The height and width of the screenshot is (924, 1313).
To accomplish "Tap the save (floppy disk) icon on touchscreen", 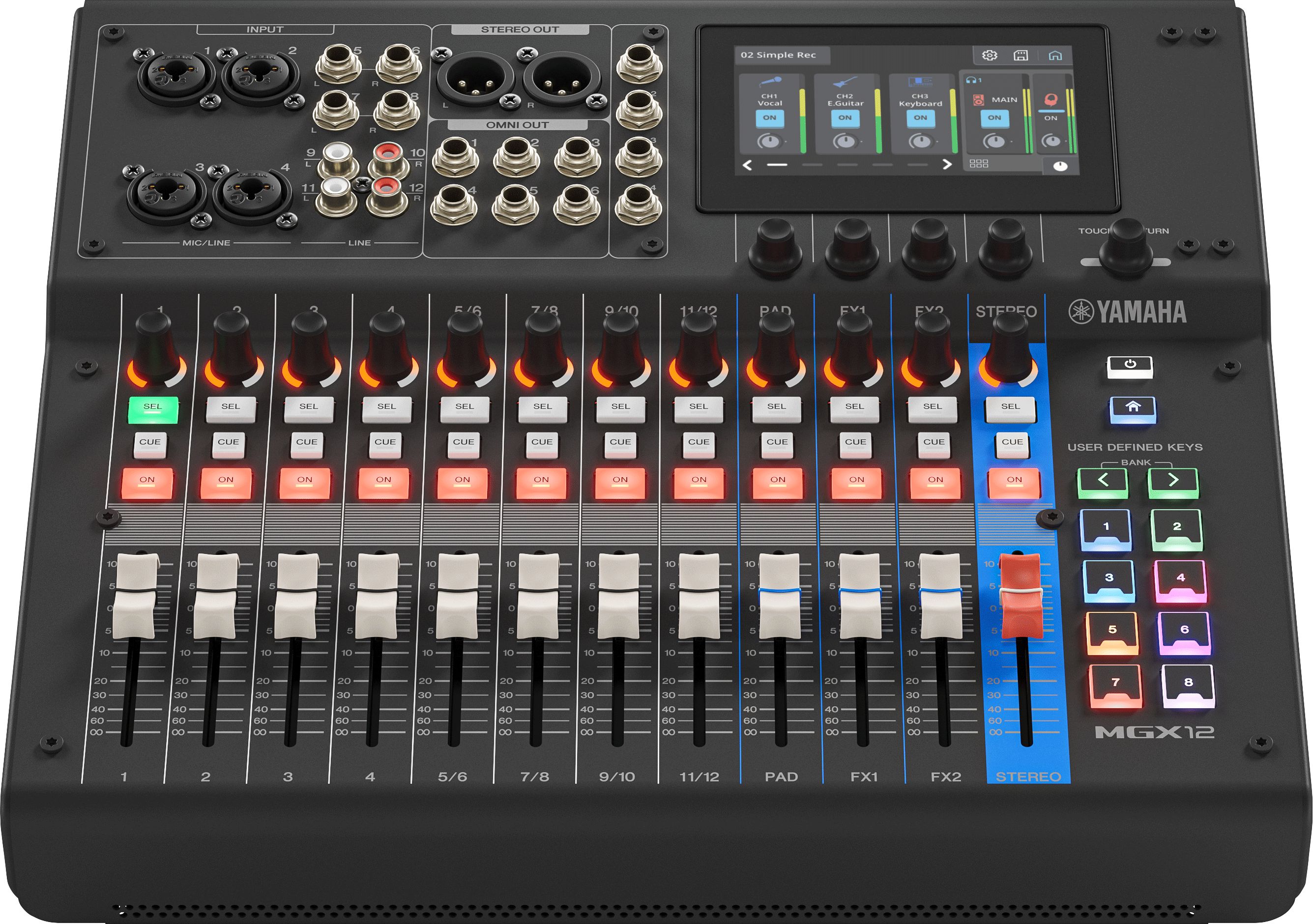I will (1022, 57).
